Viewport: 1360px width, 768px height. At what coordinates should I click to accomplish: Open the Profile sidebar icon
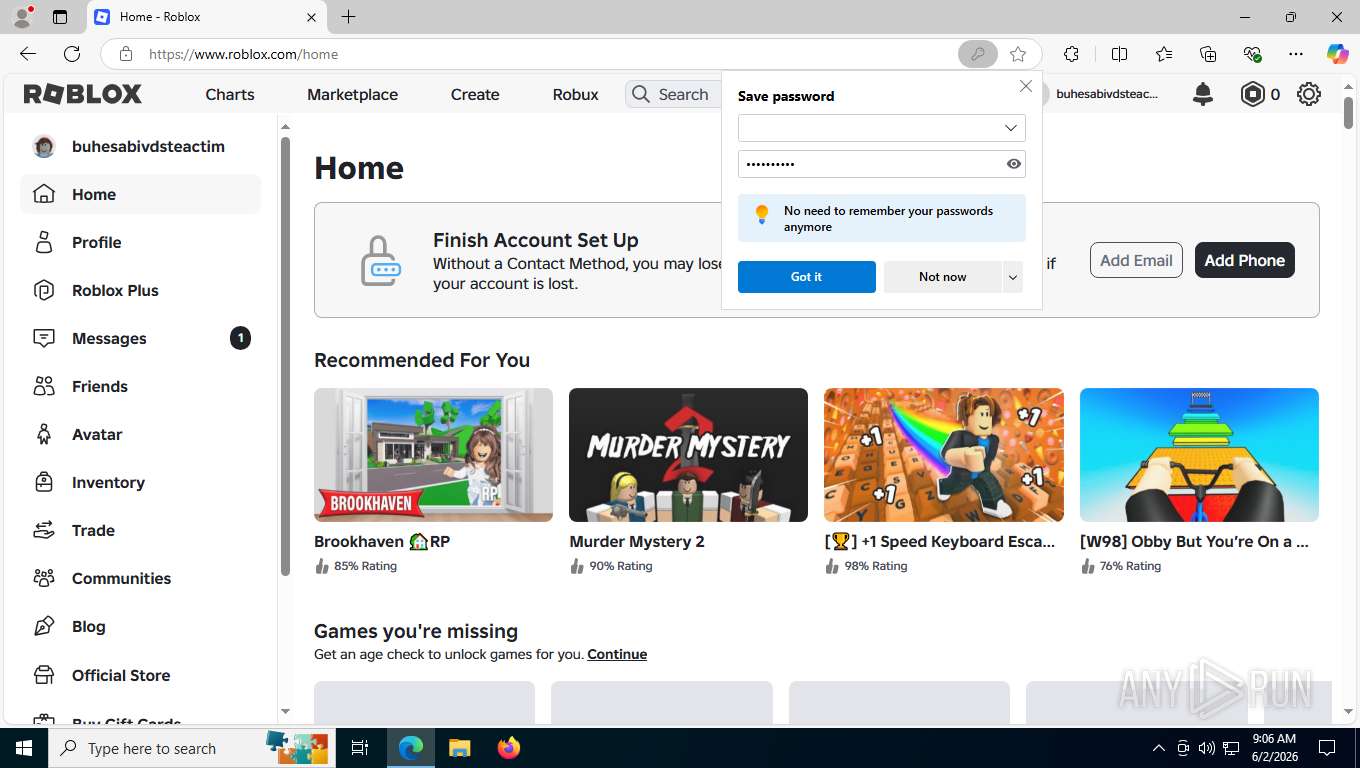44,242
